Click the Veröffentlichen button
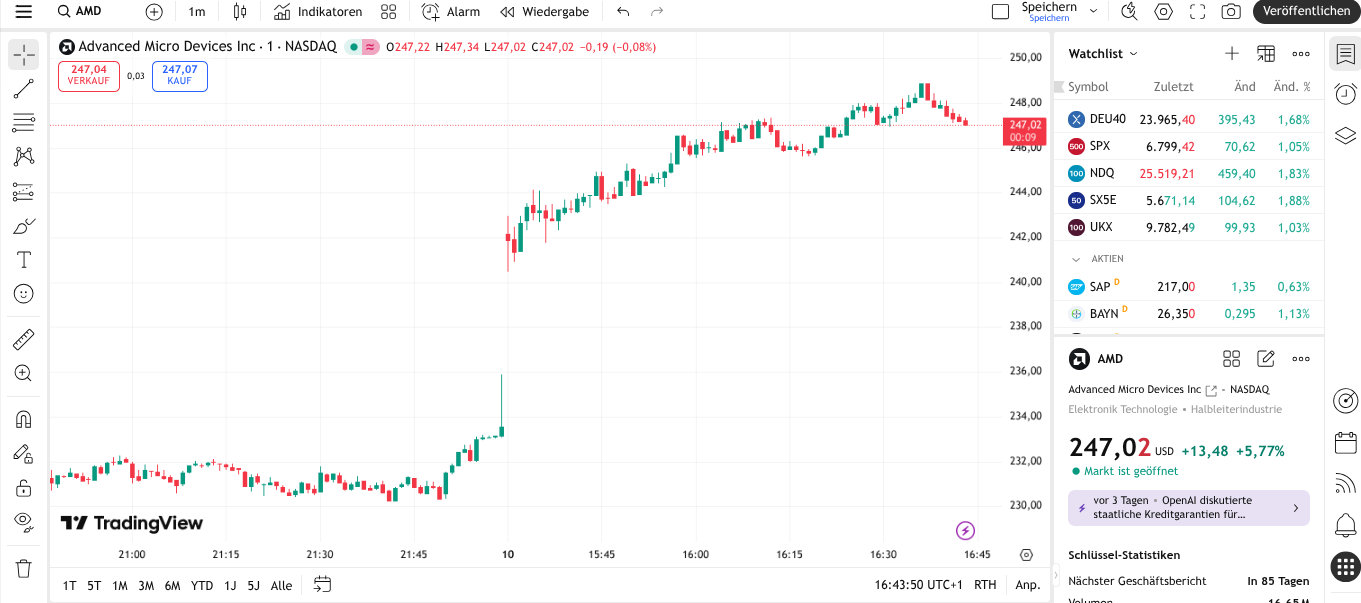Screen dimensions: 1361x603 coord(1306,12)
